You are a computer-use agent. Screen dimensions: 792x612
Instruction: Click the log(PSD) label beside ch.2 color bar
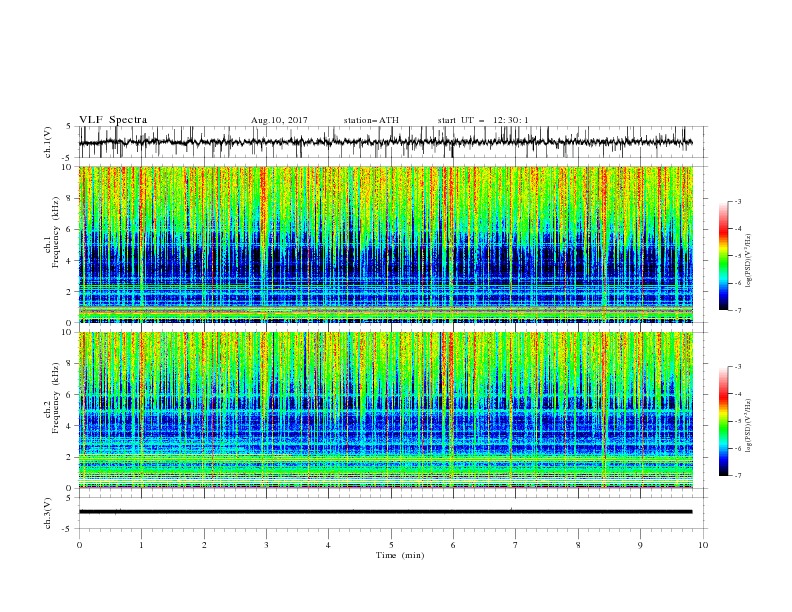pos(749,426)
